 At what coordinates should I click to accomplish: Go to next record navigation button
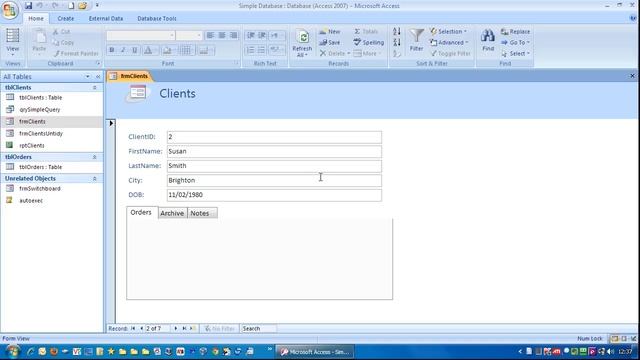(176, 329)
